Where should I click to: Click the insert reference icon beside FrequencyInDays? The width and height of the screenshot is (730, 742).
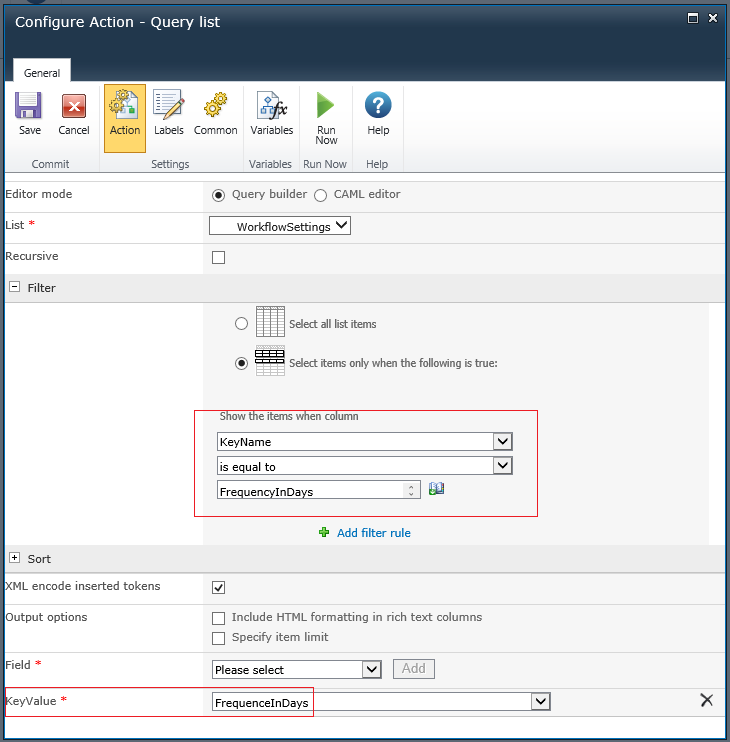point(436,488)
